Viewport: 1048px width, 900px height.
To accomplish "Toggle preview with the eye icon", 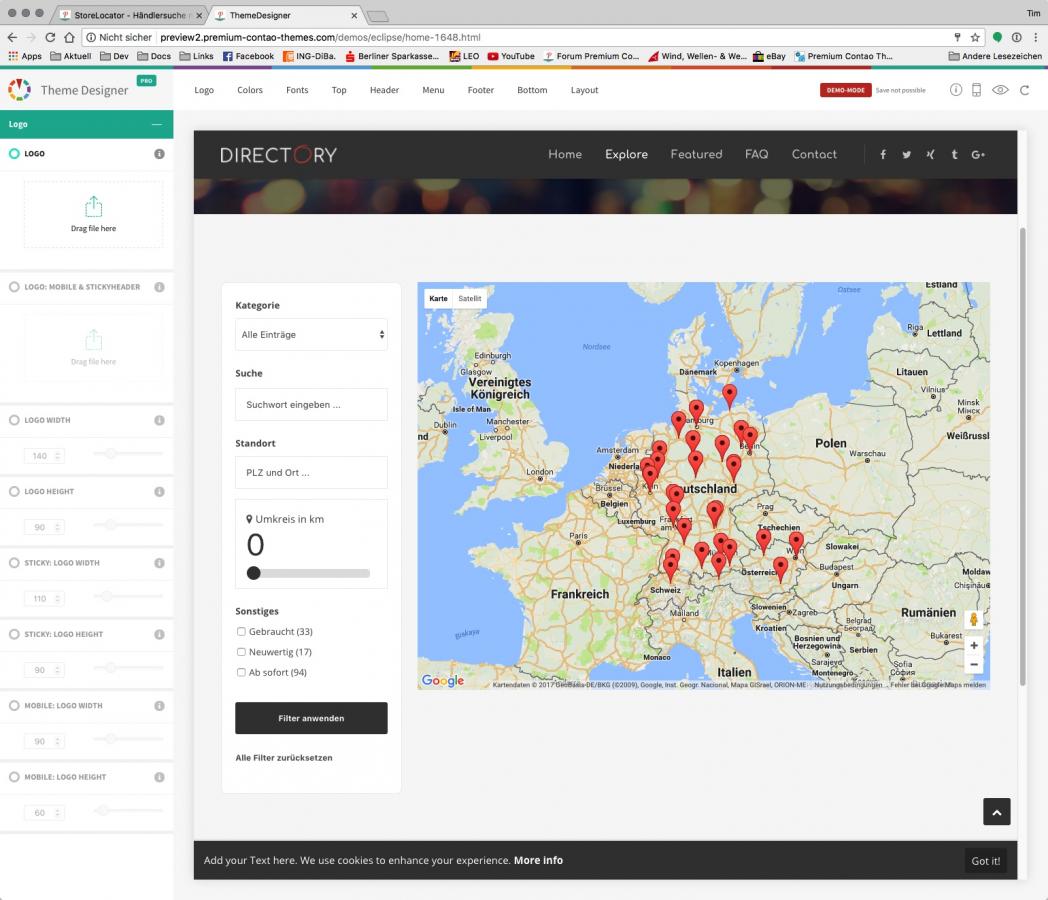I will (x=1000, y=90).
